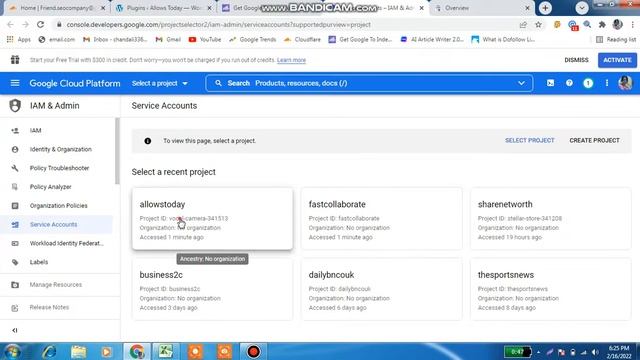The image size is (640, 360).
Task: Open the Google Cloud navigation hamburger menu
Action: pyautogui.click(x=15, y=83)
